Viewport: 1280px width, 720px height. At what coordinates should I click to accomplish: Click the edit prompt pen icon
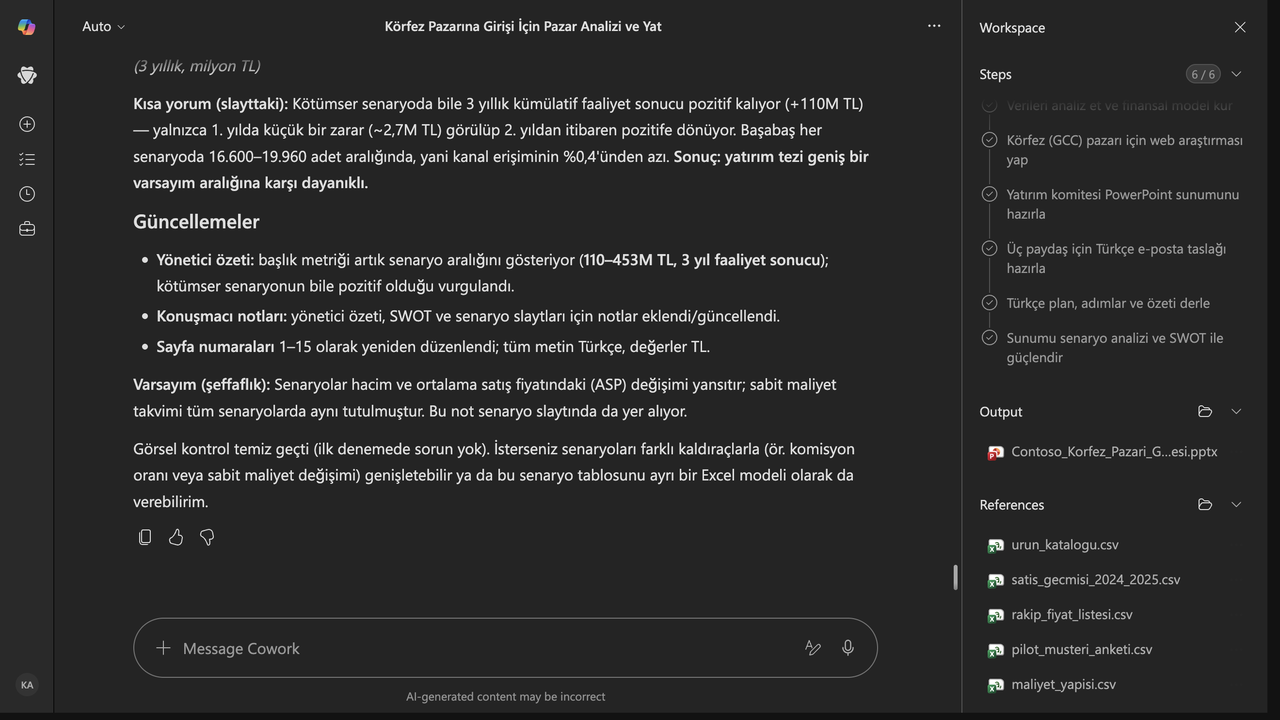tap(813, 648)
